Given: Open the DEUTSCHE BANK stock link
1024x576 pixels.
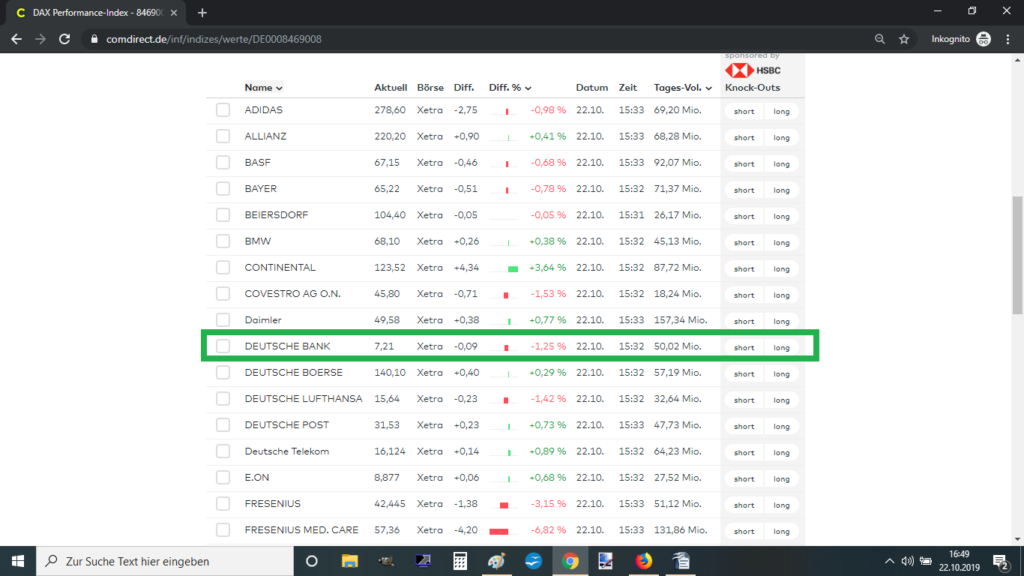Looking at the screenshot, I should click(287, 346).
